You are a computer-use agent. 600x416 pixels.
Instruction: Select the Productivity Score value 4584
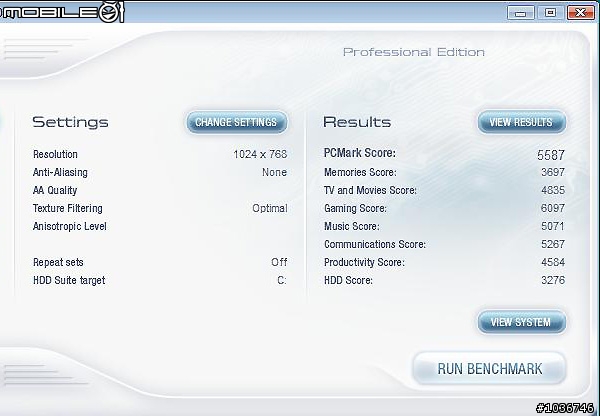(x=553, y=262)
